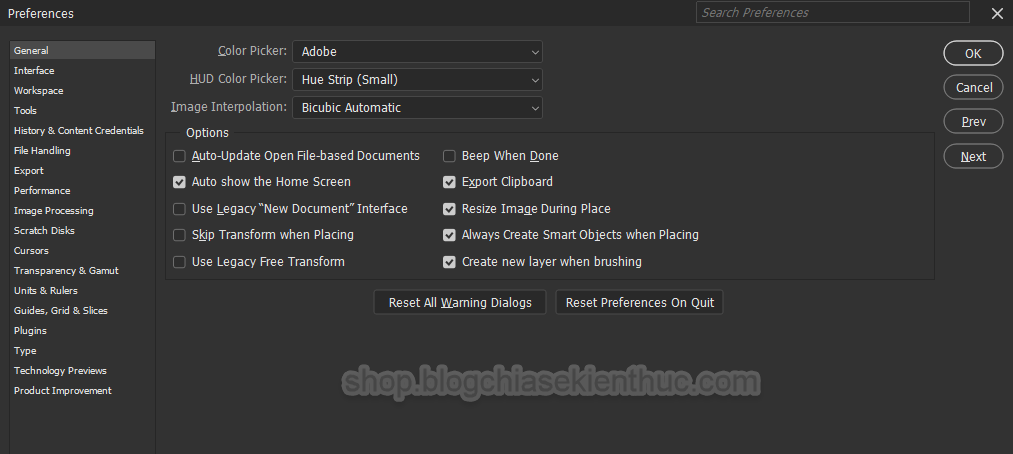Expand the HUD Color Picker dropdown
The height and width of the screenshot is (454, 1013).
tap(417, 79)
